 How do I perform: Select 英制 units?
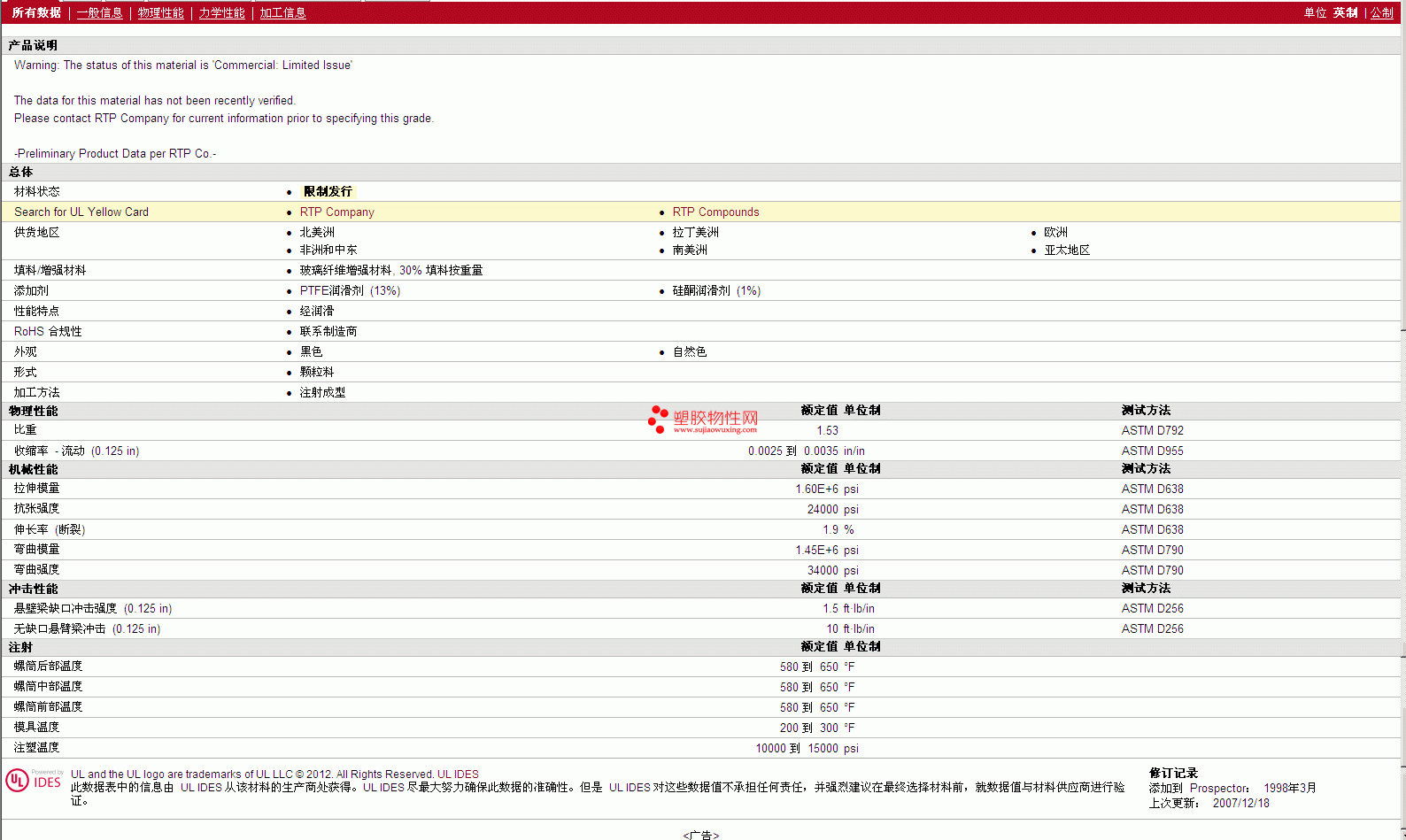click(1345, 12)
